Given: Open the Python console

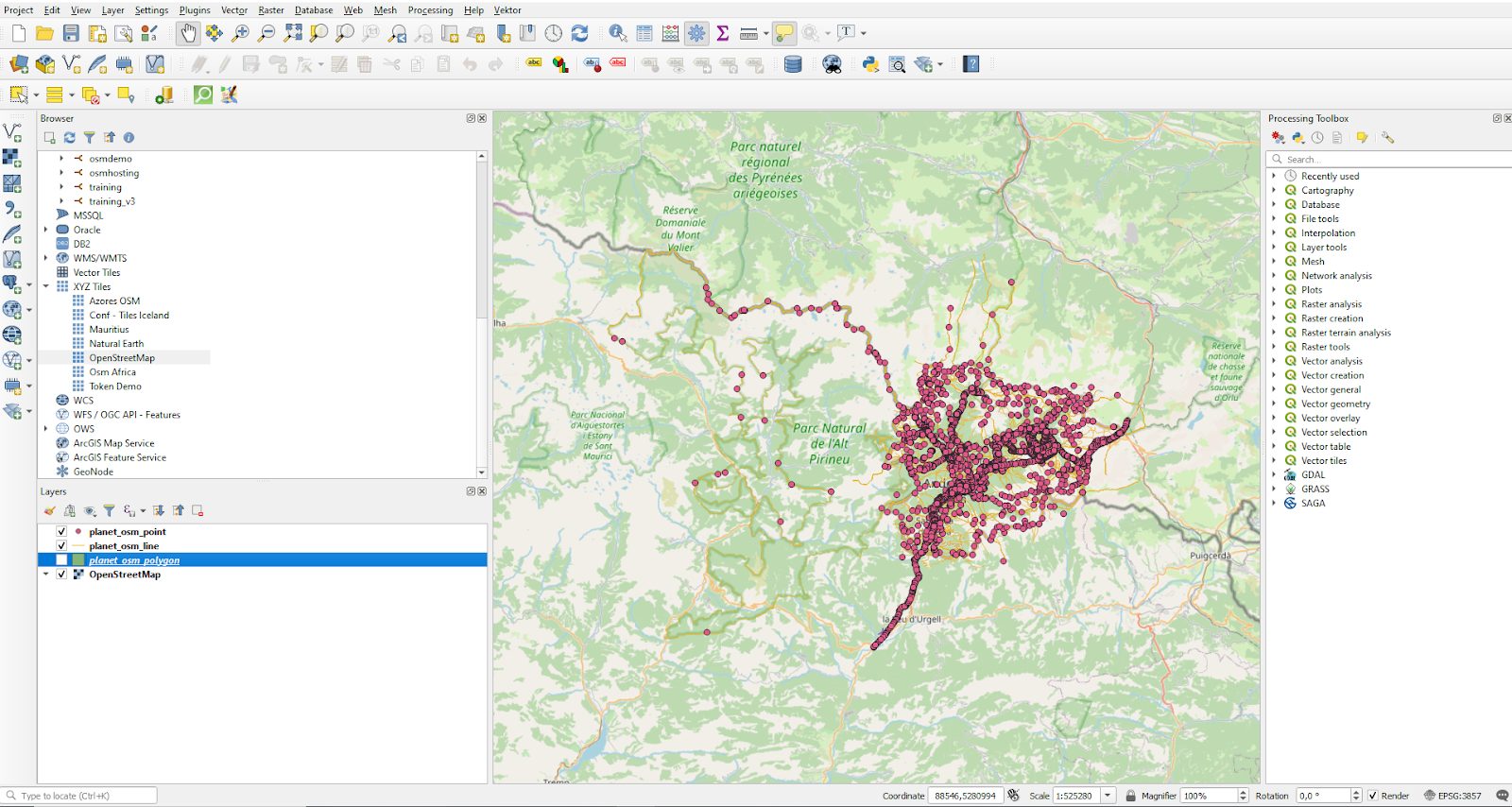Looking at the screenshot, I should (x=870, y=64).
